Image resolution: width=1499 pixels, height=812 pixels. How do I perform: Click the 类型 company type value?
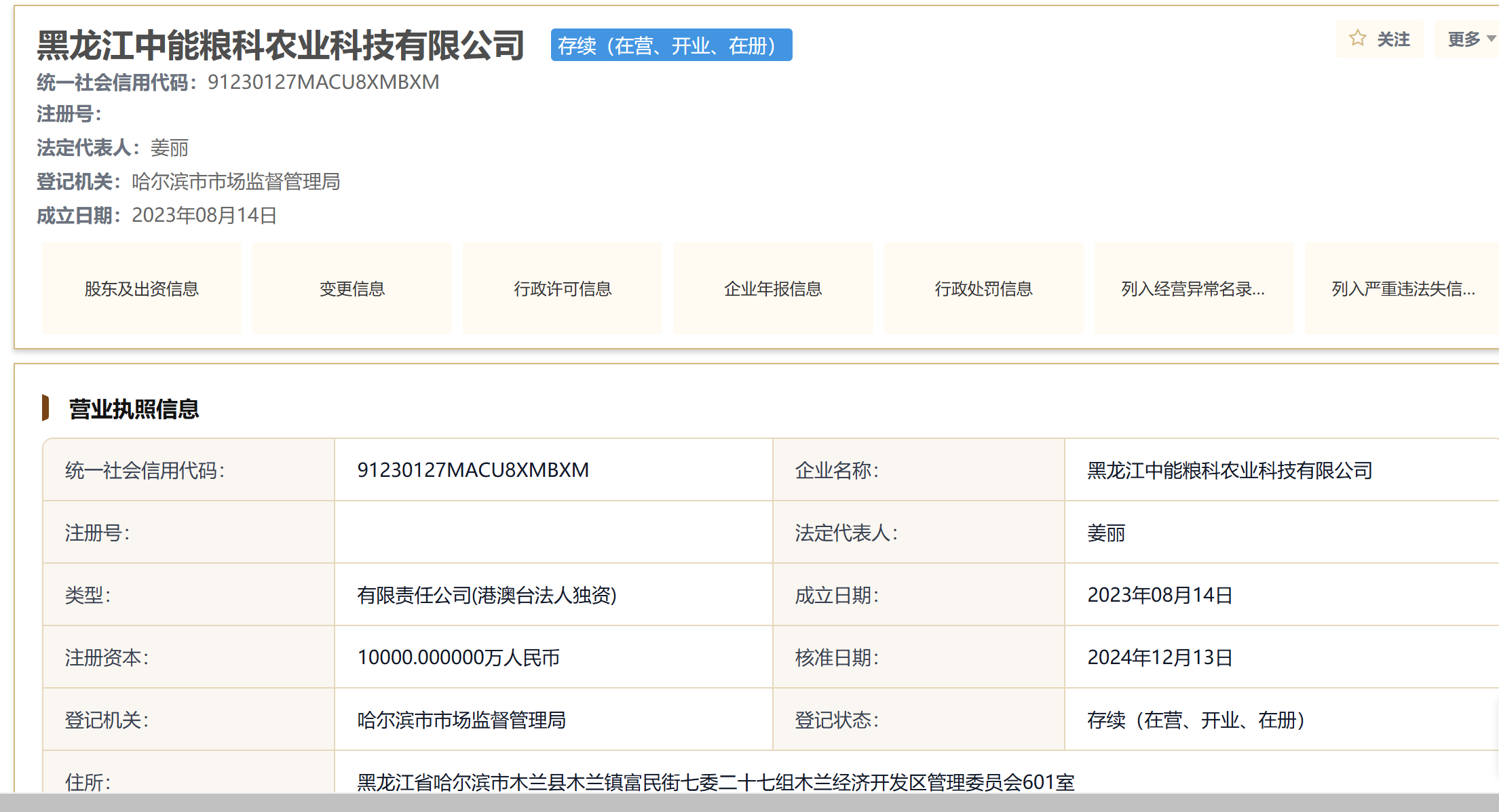coord(486,595)
